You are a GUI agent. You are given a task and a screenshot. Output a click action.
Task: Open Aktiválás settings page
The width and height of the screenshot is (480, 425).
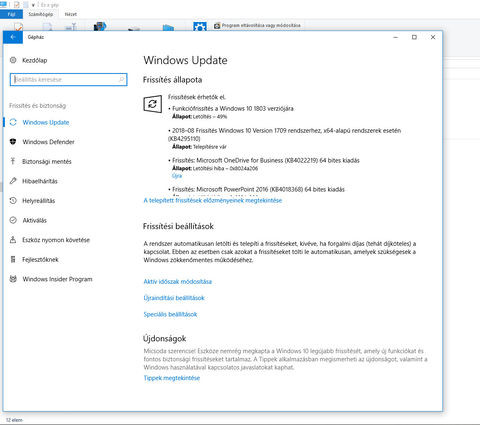tap(34, 220)
